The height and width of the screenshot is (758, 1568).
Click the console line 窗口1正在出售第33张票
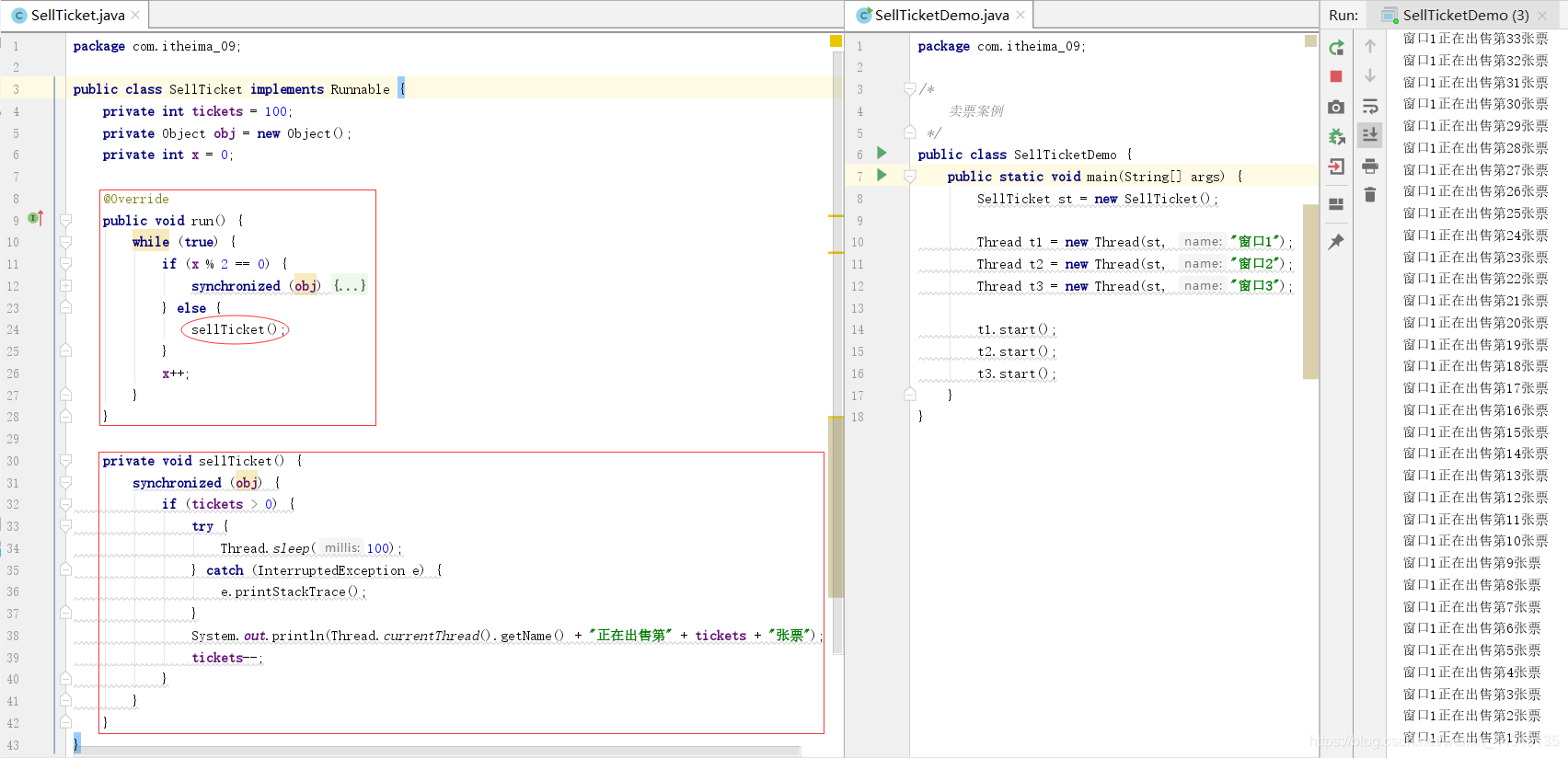click(1475, 39)
